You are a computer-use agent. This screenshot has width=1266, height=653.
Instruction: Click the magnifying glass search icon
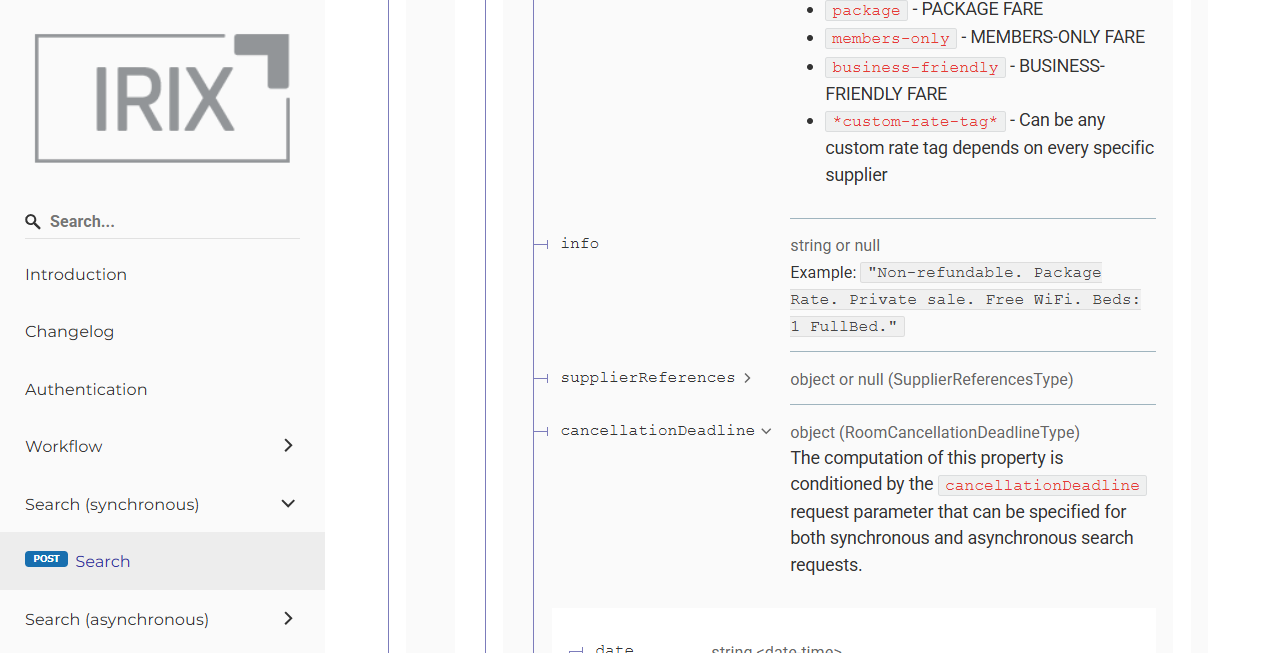[x=33, y=222]
